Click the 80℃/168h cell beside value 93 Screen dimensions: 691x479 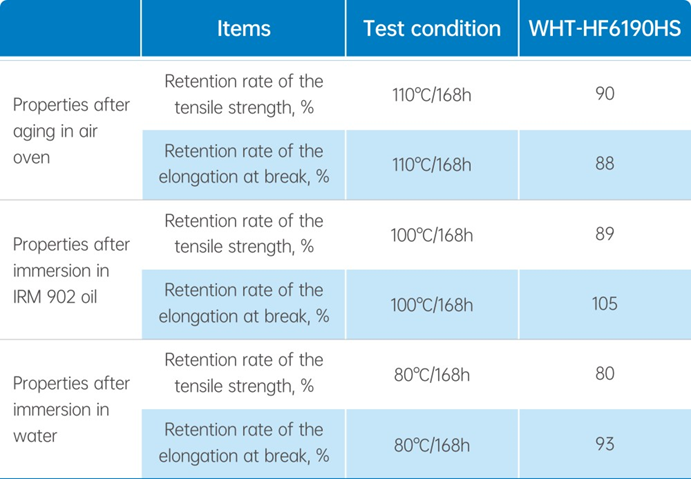pos(432,444)
